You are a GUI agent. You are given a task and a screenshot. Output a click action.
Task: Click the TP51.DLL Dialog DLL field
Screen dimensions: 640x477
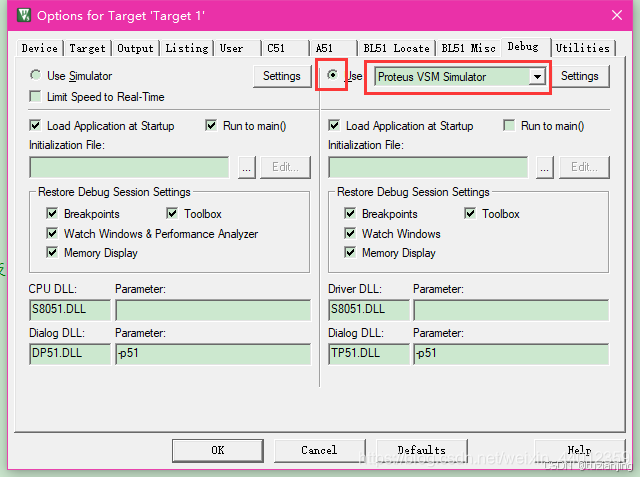click(369, 354)
